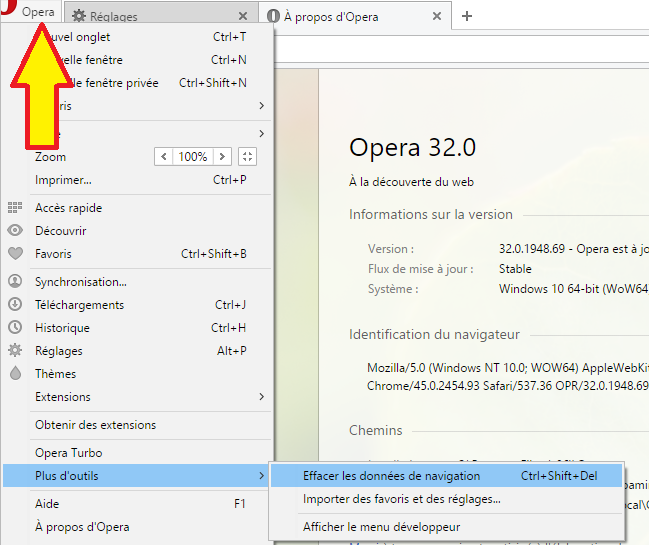Click the Historique clock icon
This screenshot has height=545, width=649.
15,327
